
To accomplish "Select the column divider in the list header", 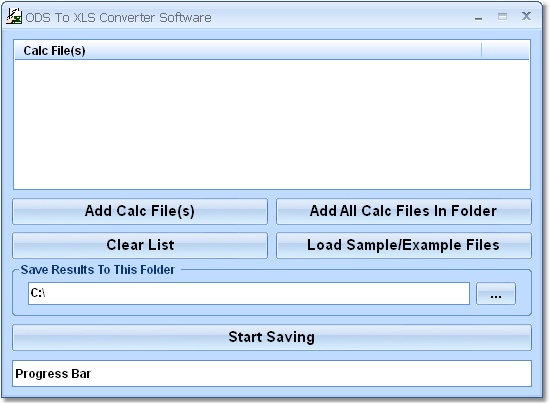I will tap(482, 50).
